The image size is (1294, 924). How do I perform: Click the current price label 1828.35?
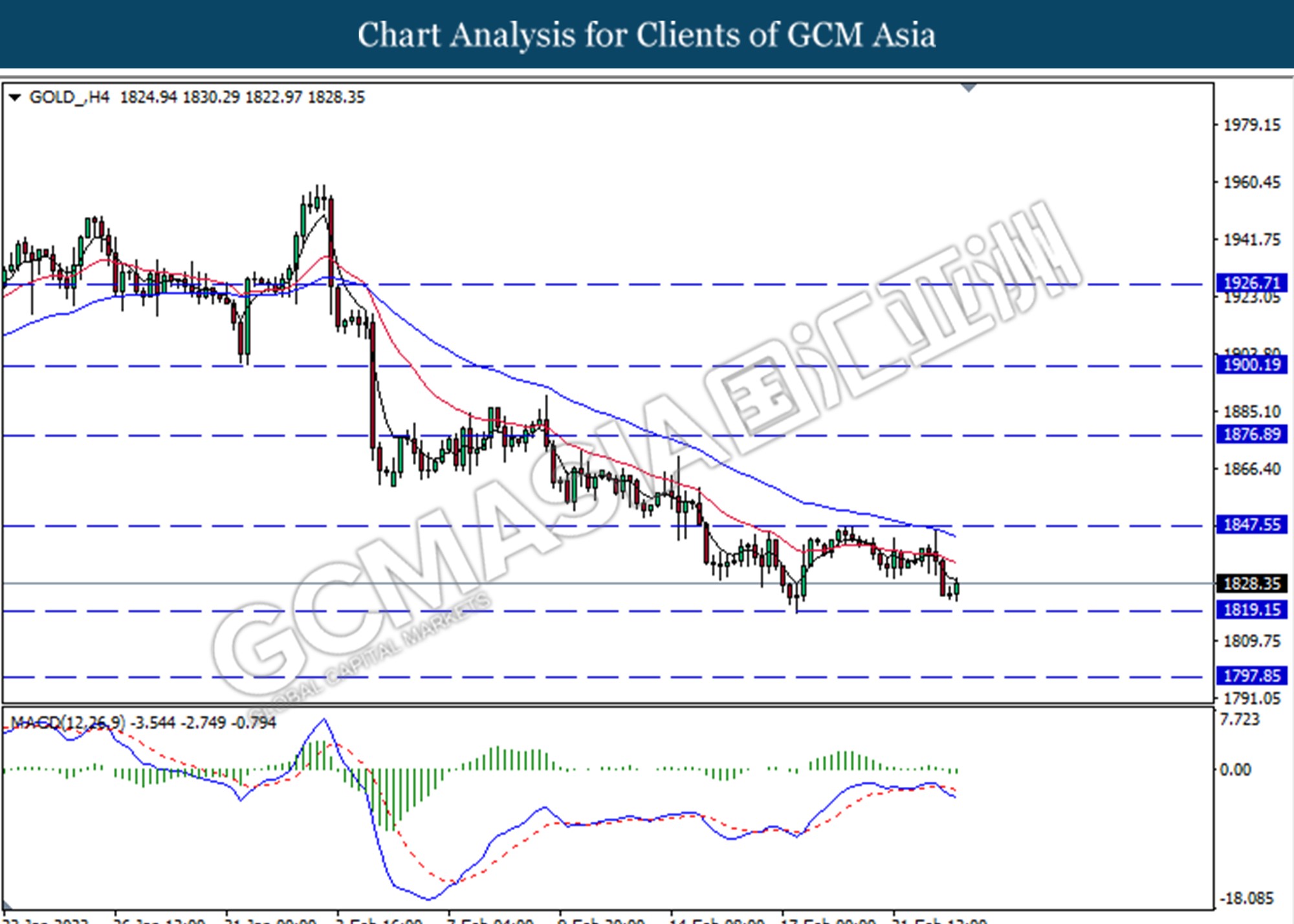[1251, 584]
